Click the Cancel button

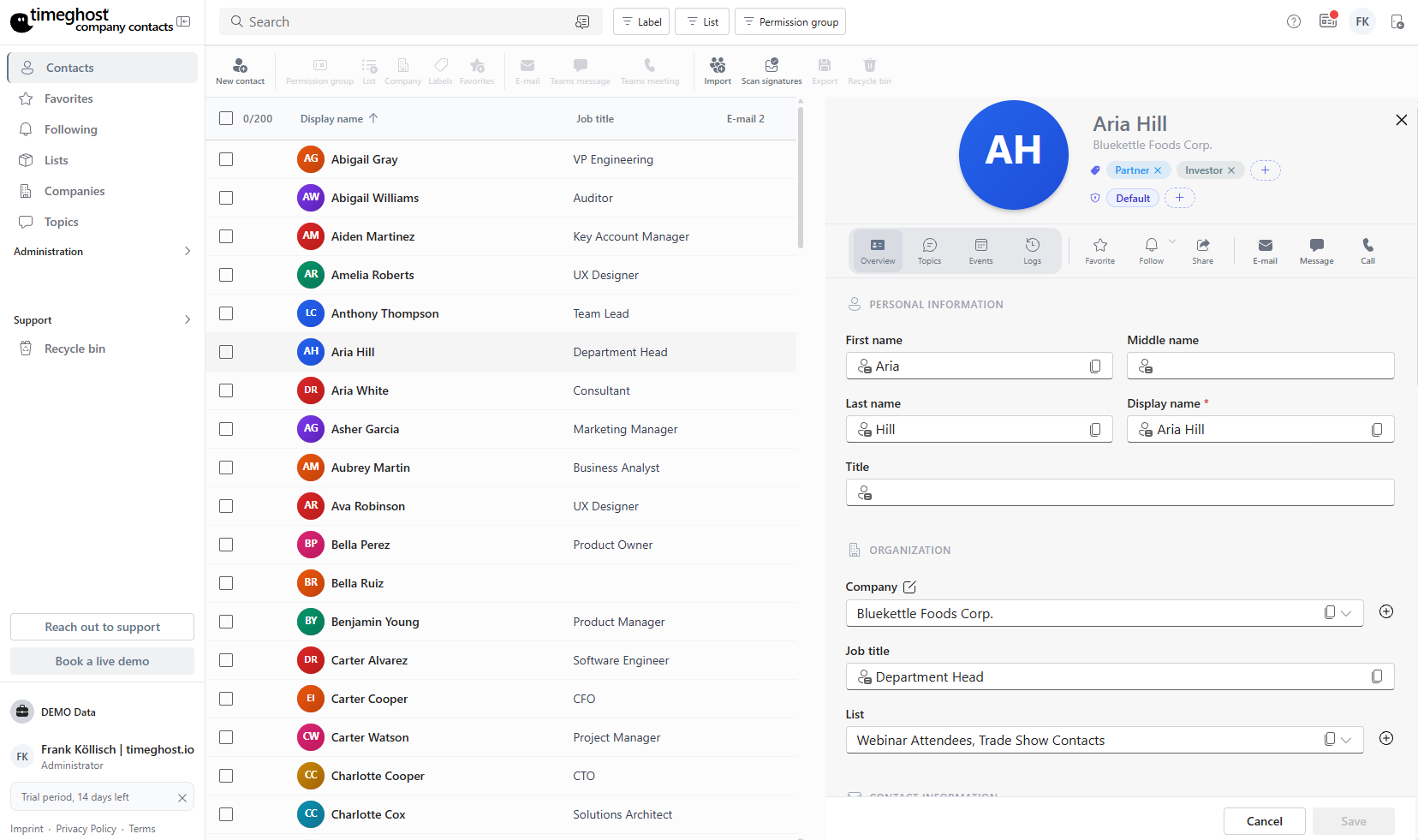point(1264,821)
